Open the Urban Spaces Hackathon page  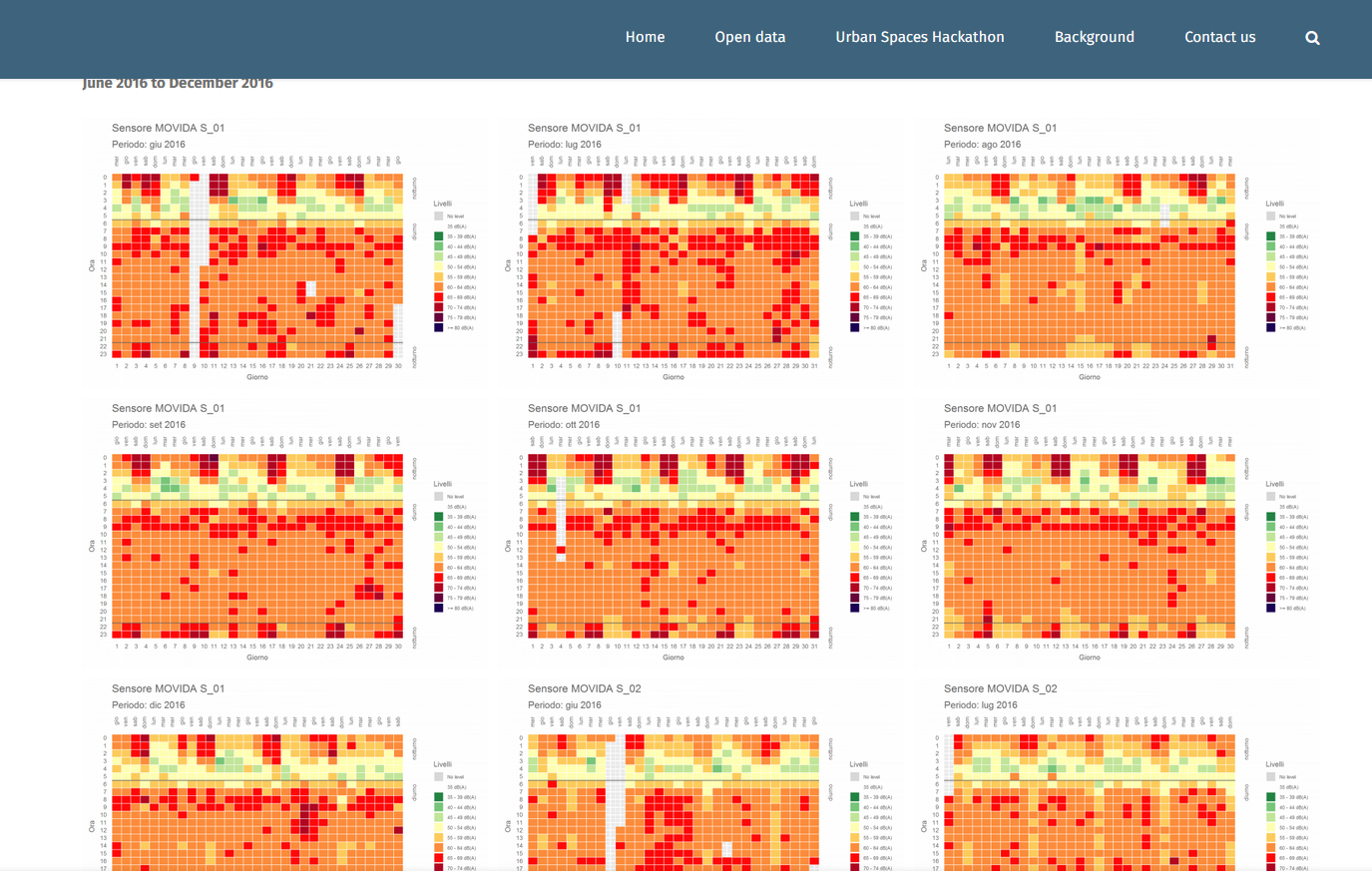coord(919,37)
